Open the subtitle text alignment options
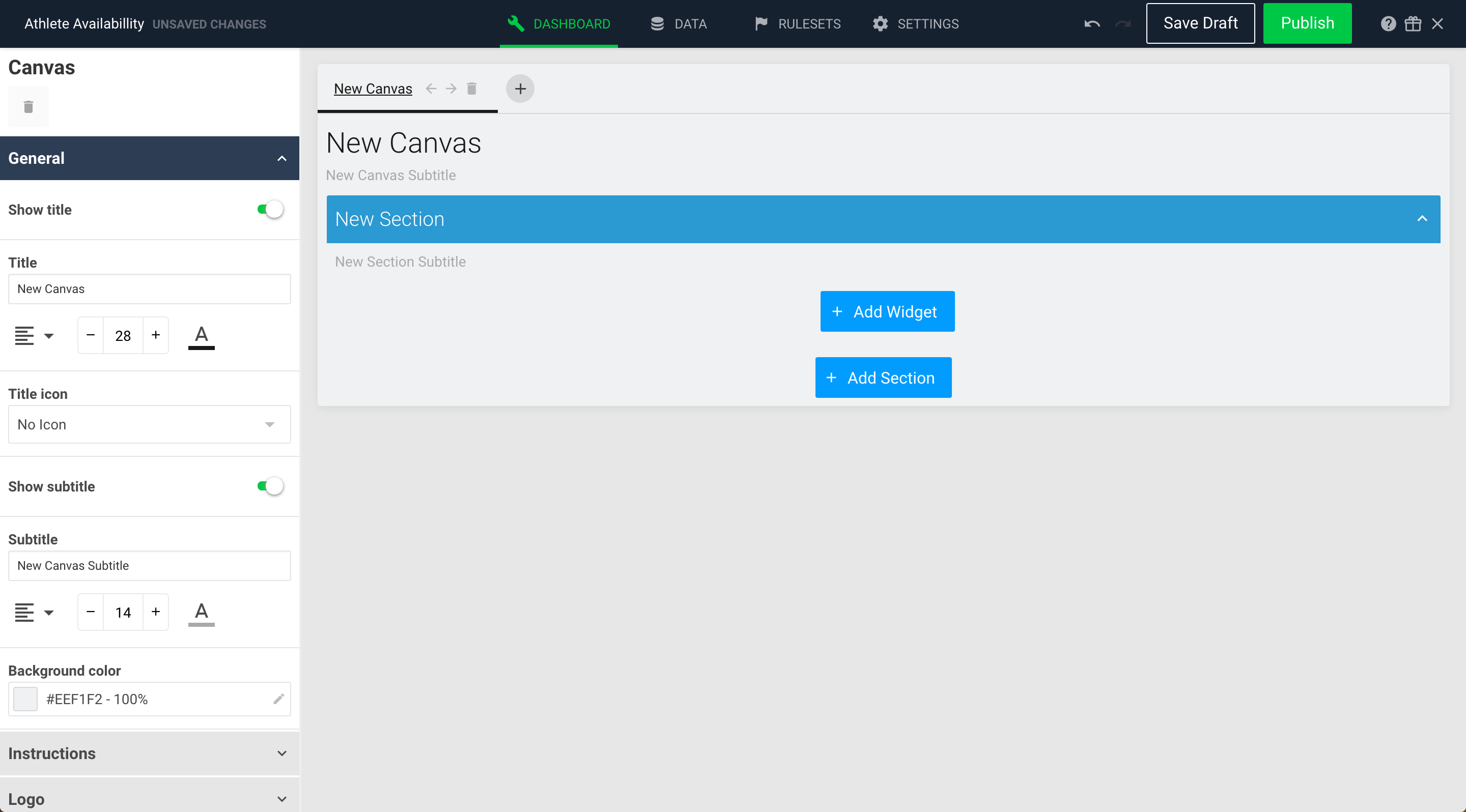The height and width of the screenshot is (812, 1466). 34,612
